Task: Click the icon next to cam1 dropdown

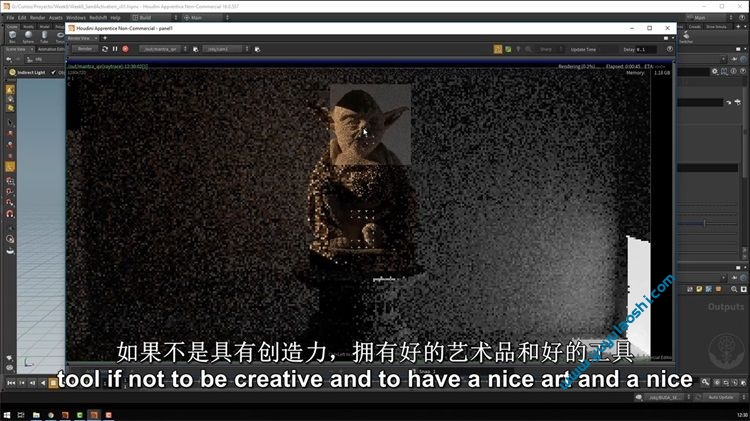Action: (257, 49)
